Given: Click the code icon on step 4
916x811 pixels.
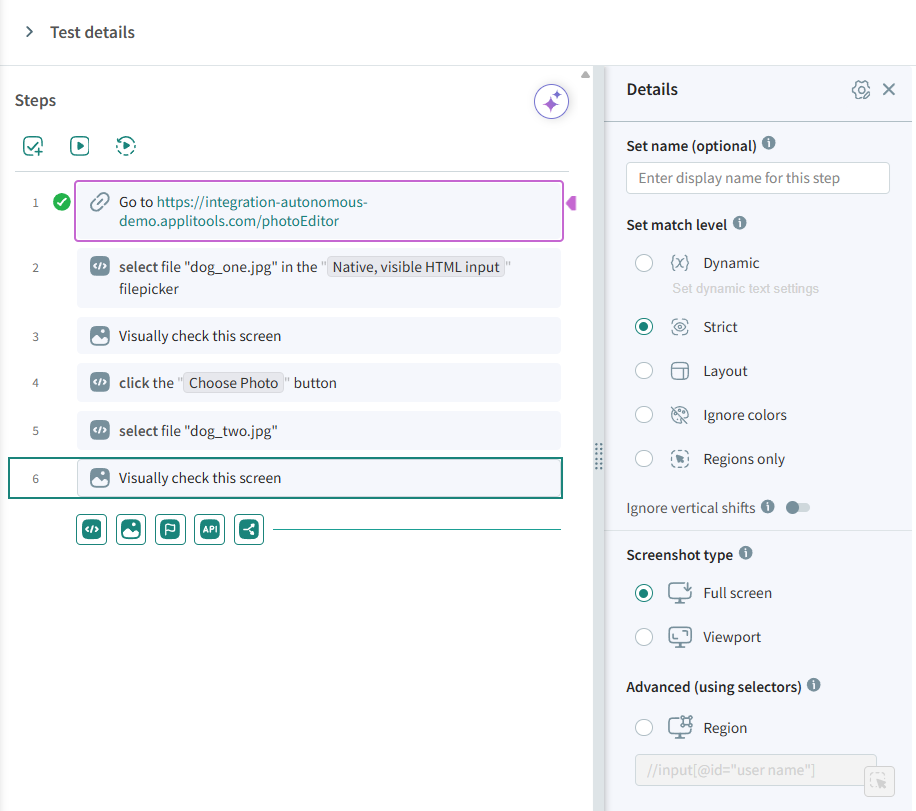Looking at the screenshot, I should pyautogui.click(x=100, y=382).
